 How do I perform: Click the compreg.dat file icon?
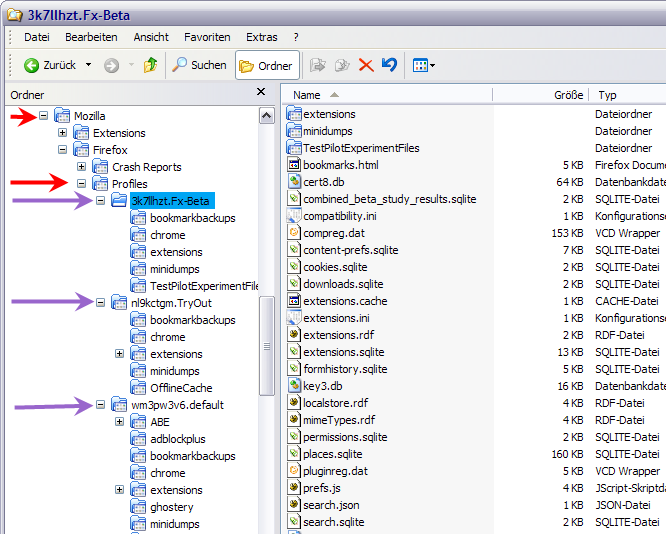click(294, 233)
